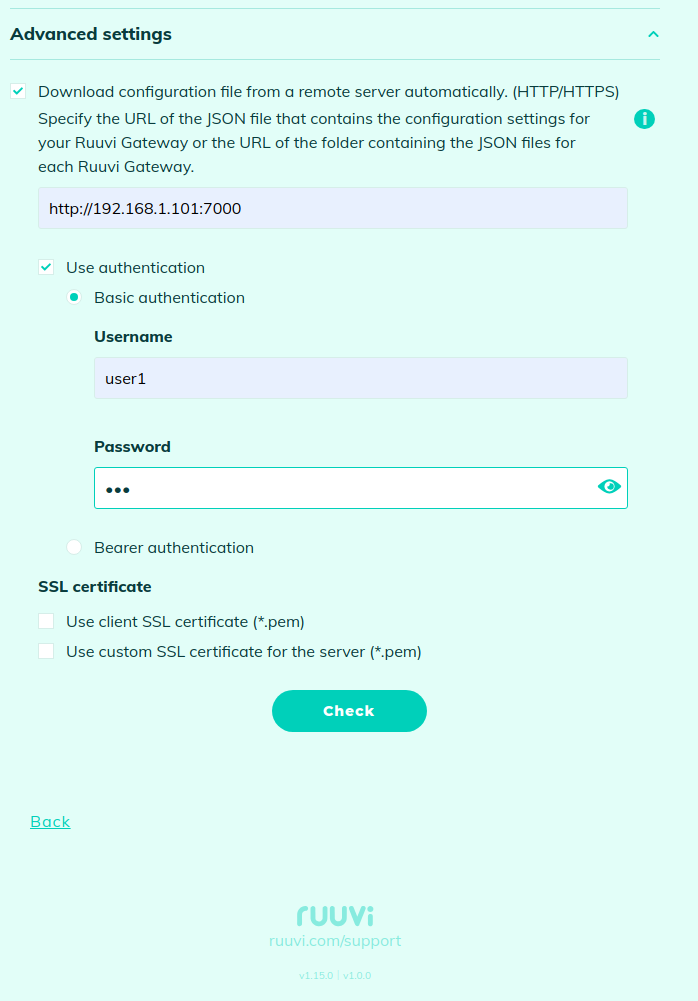Screen dimensions: 698x1001
Task: Click the version number text in footer
Action: [335, 975]
